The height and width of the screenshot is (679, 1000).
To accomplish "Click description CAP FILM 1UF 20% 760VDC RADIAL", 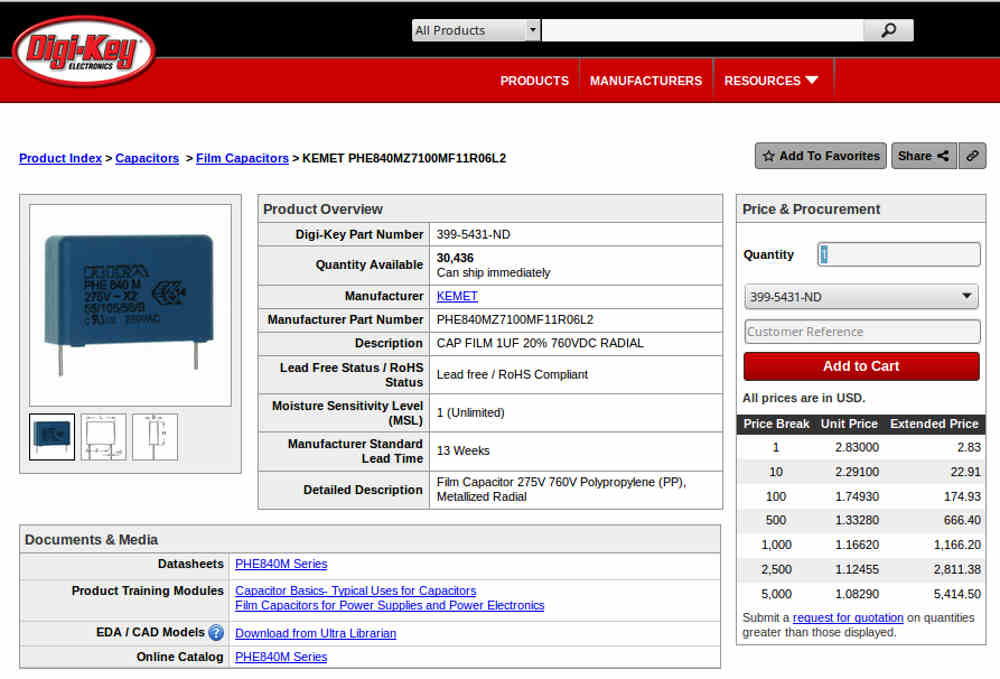I will point(540,343).
